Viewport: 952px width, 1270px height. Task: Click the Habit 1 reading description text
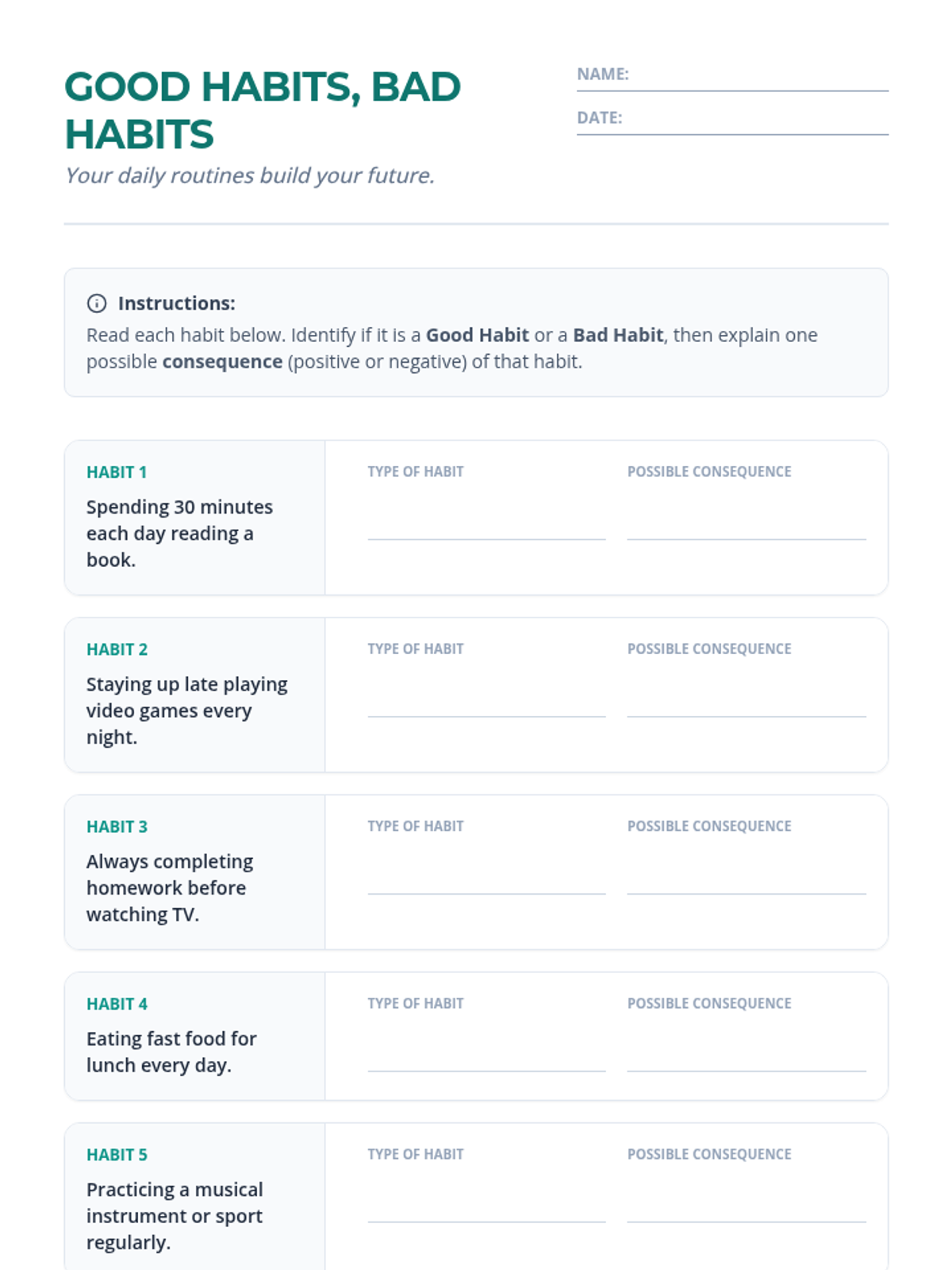179,533
